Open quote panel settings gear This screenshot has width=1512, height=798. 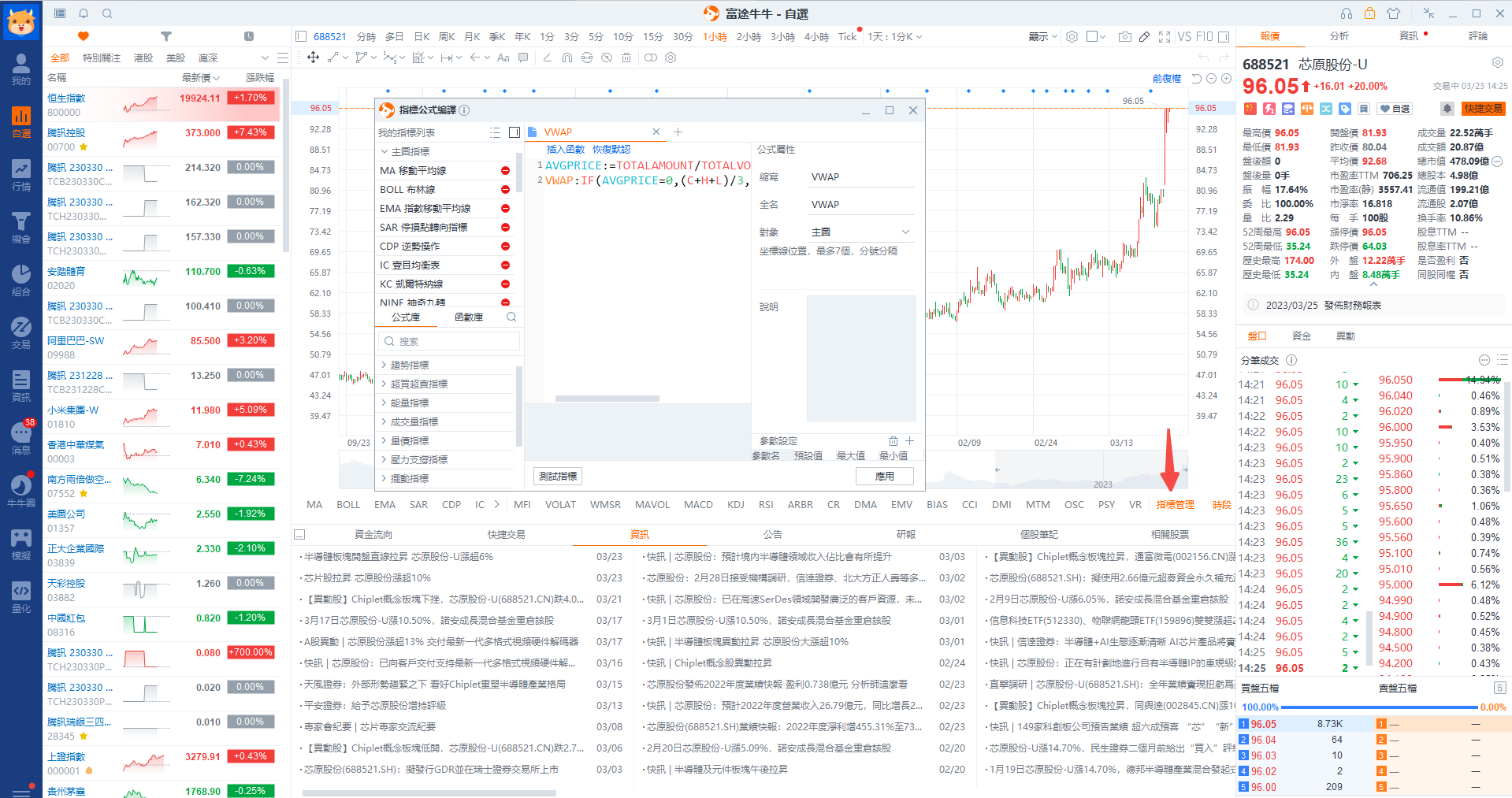[x=1497, y=62]
